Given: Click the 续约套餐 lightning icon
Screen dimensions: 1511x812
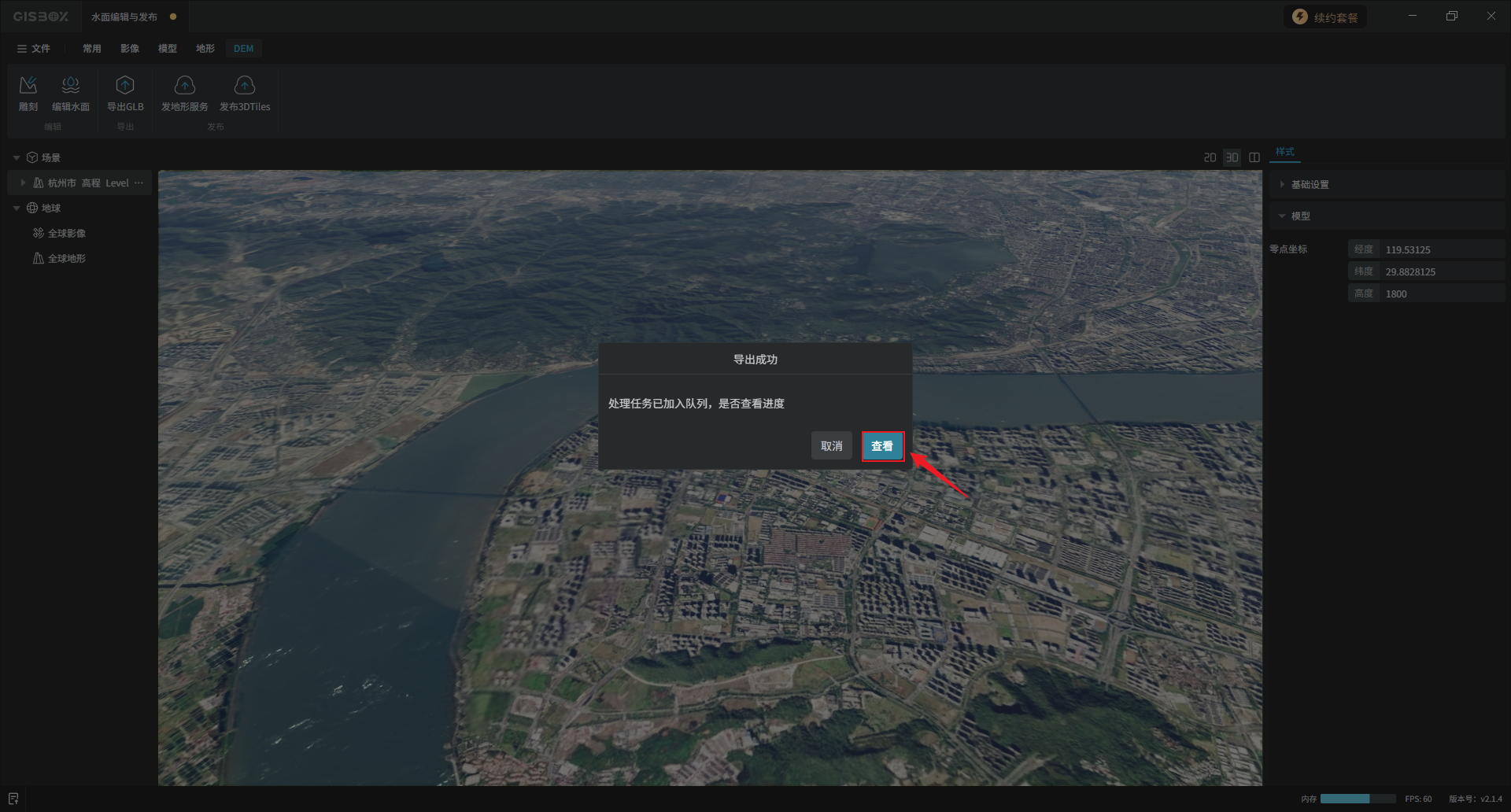Looking at the screenshot, I should tap(1300, 17).
